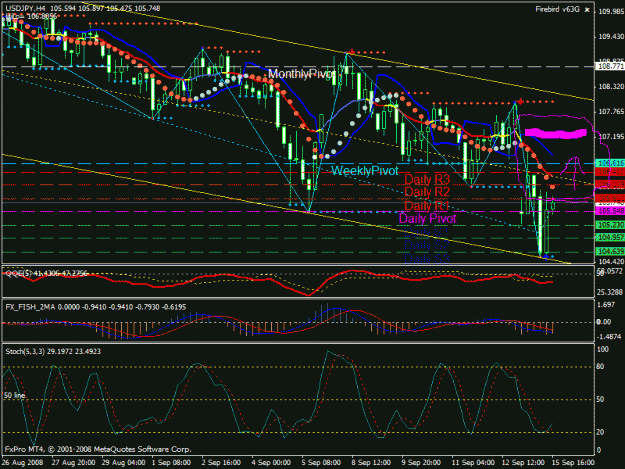Select the WeeklyPivot label on the chart
Image resolution: width=625 pixels, height=469 pixels.
[x=365, y=171]
